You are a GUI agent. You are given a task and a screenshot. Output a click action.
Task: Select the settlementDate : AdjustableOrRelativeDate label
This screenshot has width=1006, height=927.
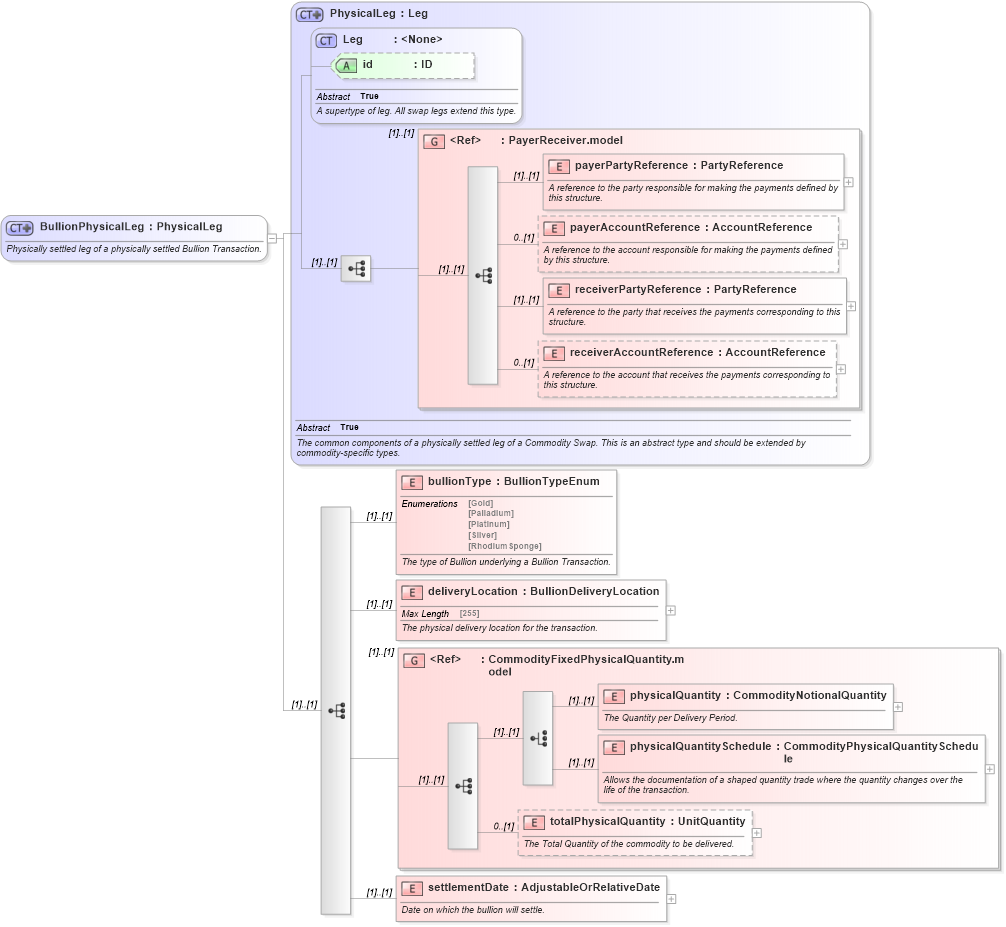544,887
